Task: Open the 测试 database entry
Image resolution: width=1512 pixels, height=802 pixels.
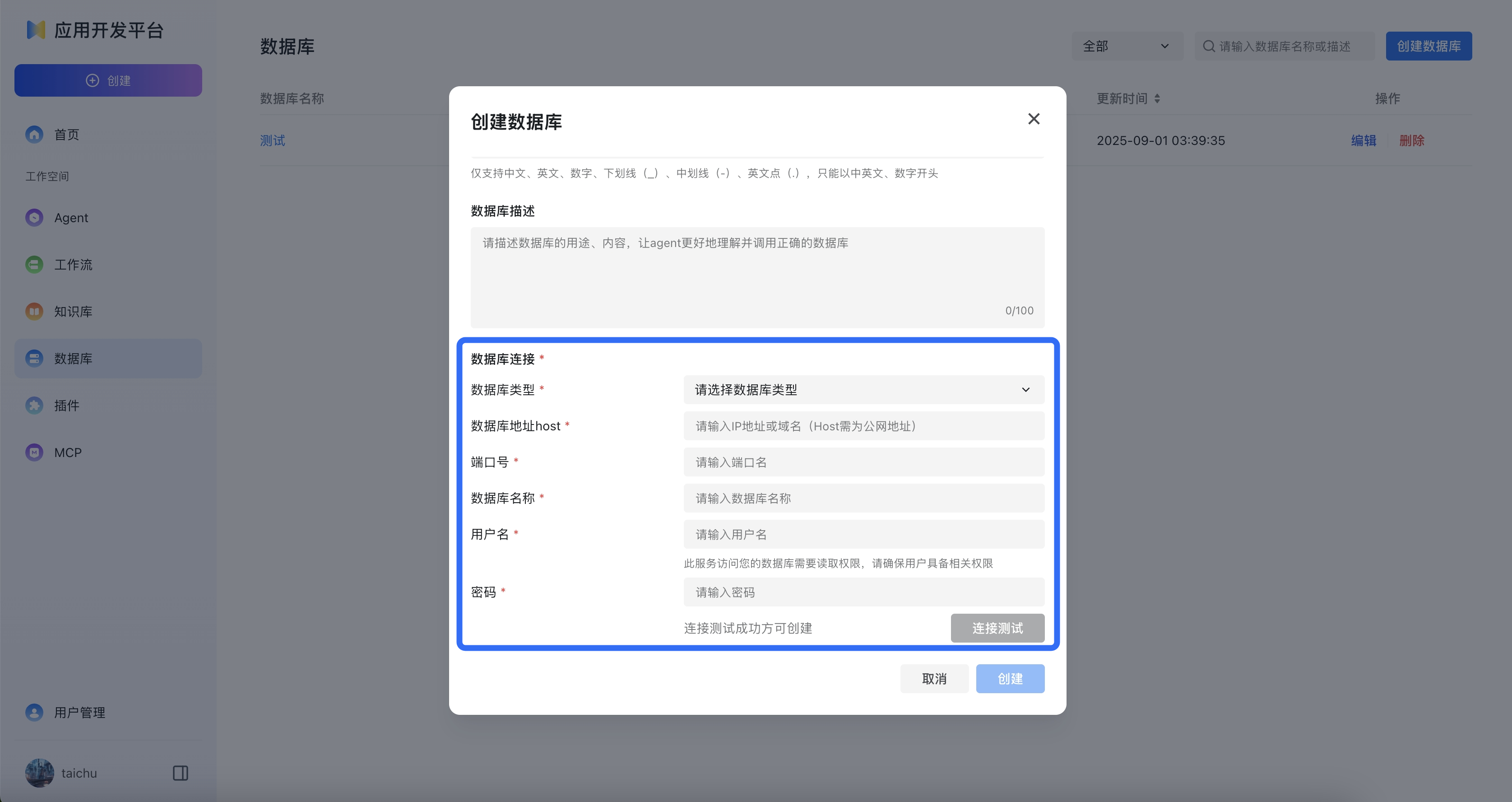Action: pos(272,140)
